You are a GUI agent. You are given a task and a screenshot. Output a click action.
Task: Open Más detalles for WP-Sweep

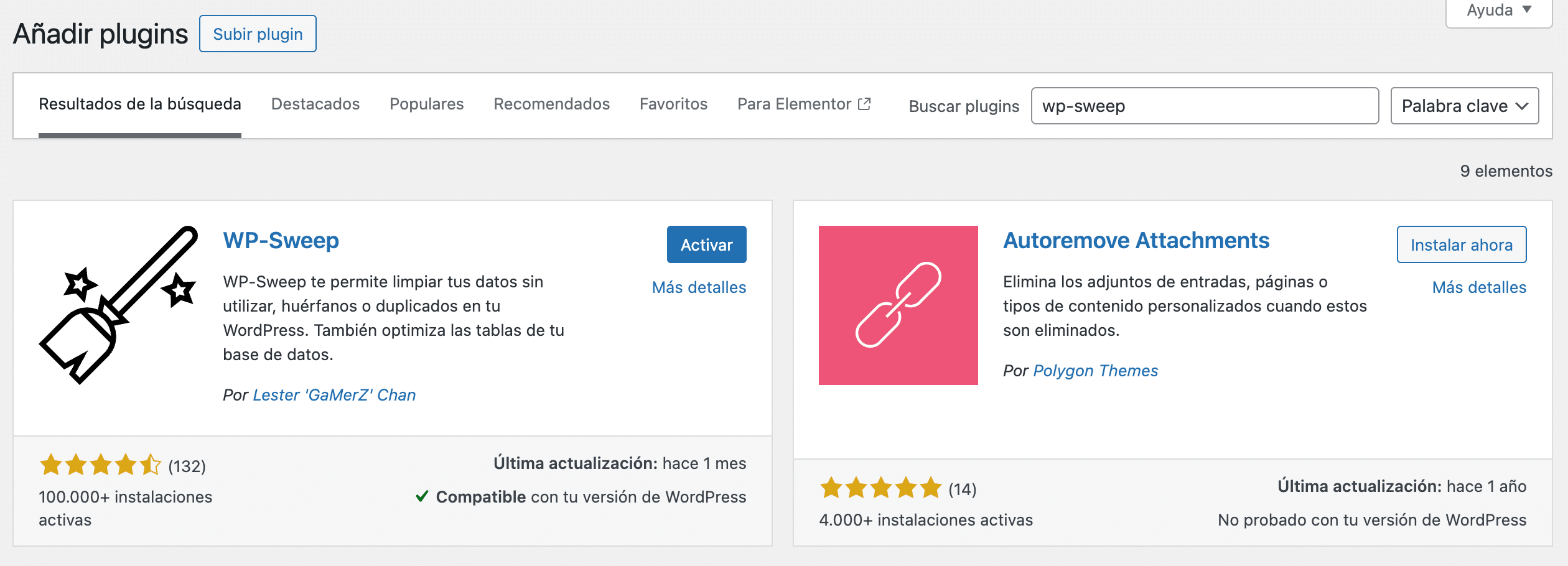(x=699, y=287)
